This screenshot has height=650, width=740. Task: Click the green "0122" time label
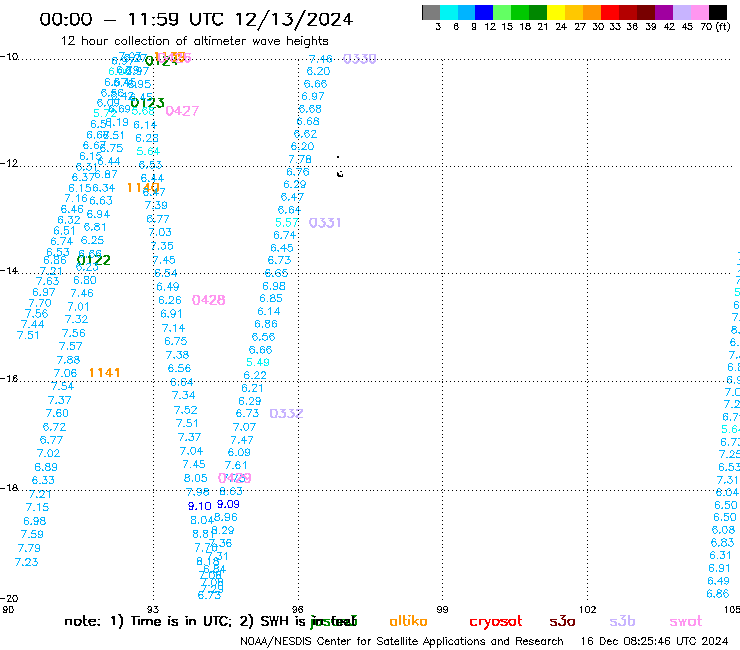point(93,260)
